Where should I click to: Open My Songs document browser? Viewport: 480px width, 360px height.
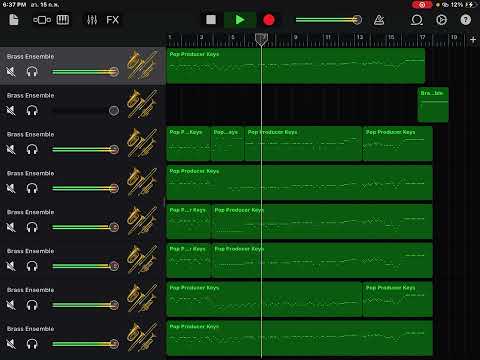tap(14, 20)
